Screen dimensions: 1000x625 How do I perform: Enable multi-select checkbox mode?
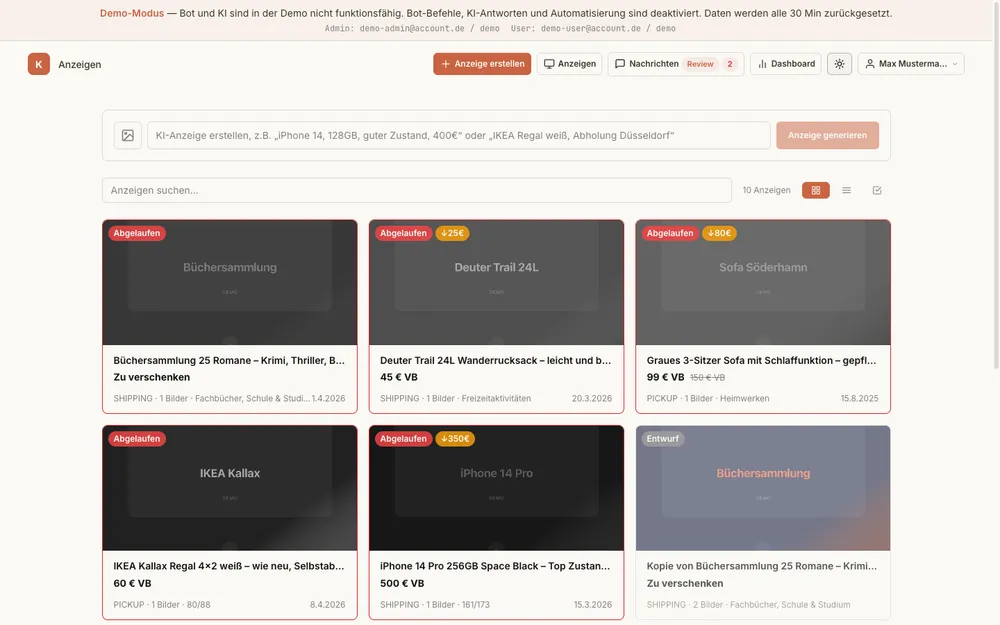point(877,190)
